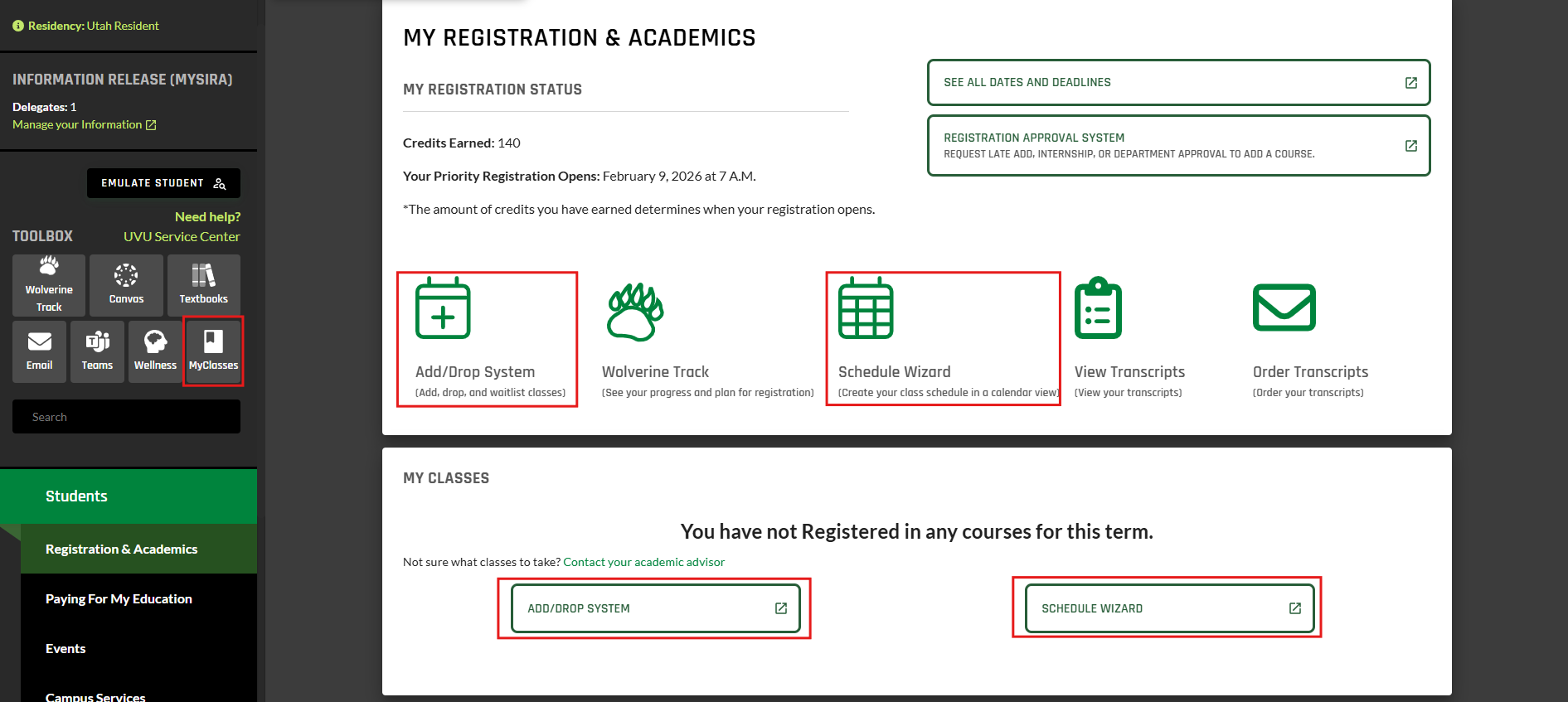
Task: Click the Emulate Student button
Action: pos(163,183)
